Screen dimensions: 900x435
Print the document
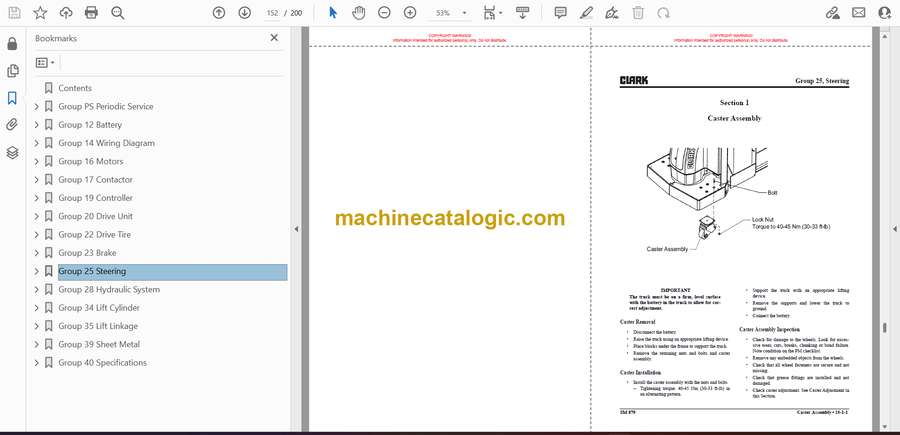pyautogui.click(x=91, y=13)
